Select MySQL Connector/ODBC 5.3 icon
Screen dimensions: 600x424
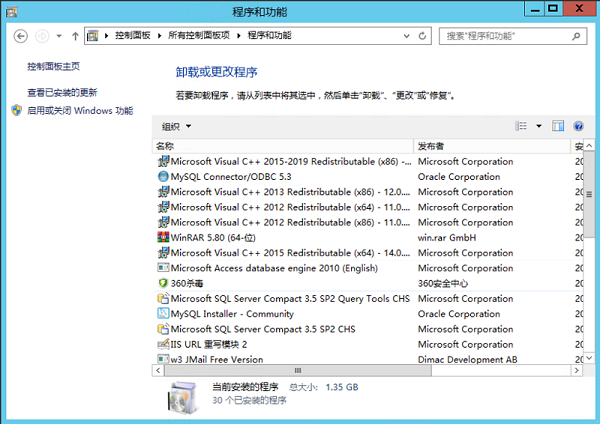[x=163, y=176]
